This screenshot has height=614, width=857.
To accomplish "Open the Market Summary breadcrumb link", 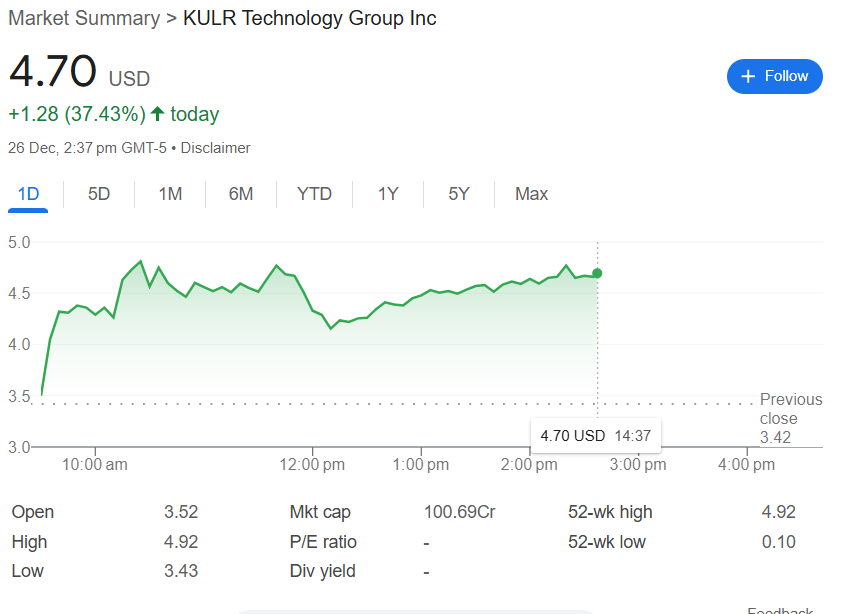I will pyautogui.click(x=83, y=18).
